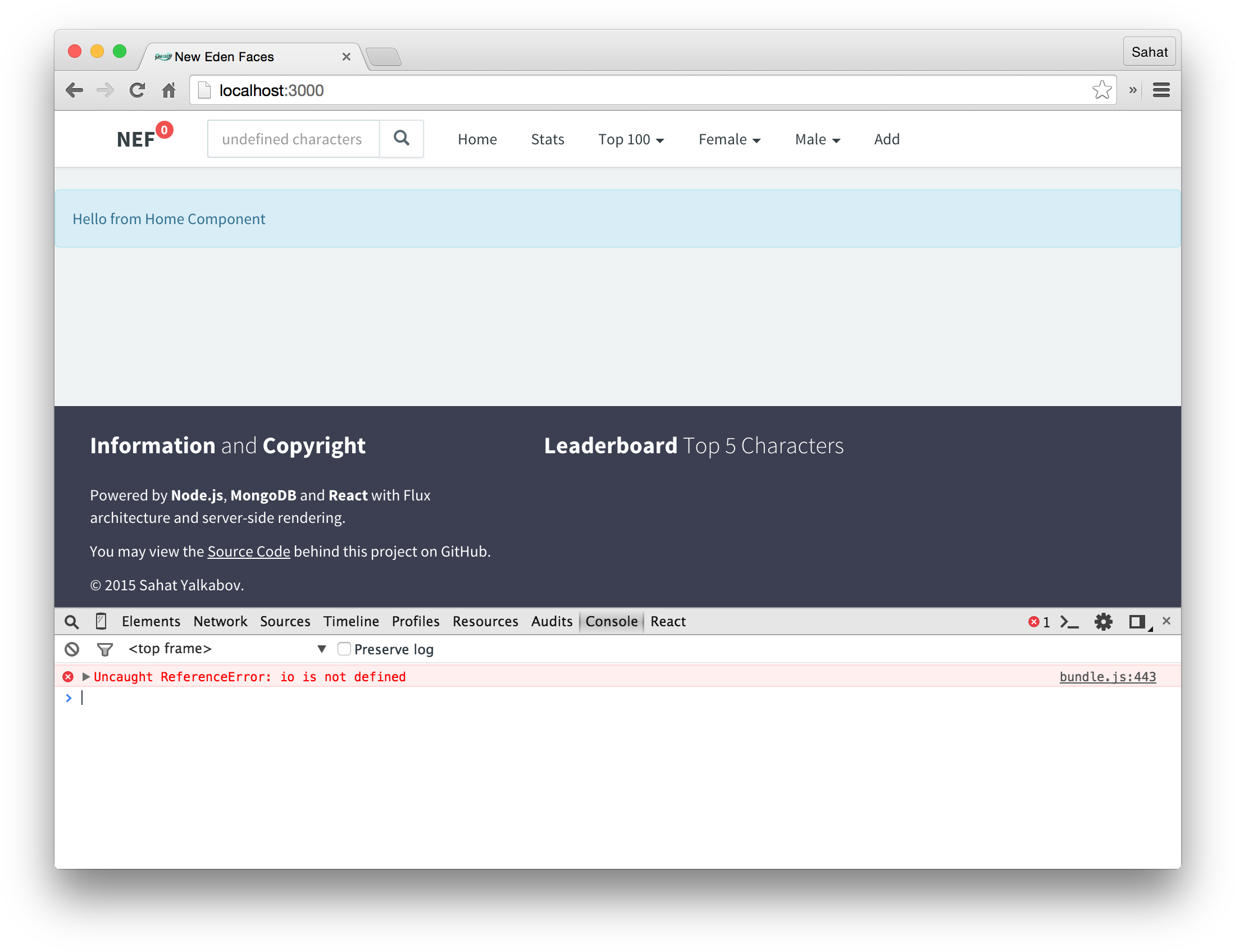Click the Add nav link

pos(886,139)
